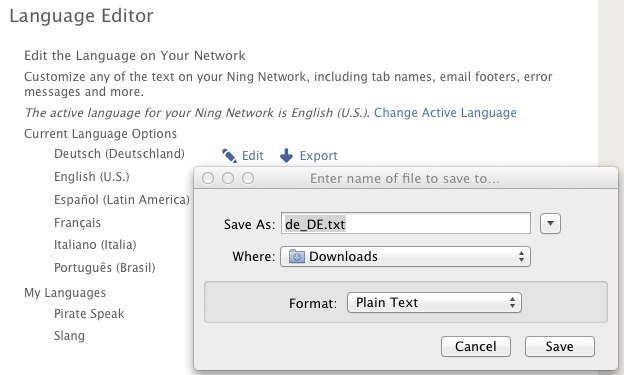Click the Save button
This screenshot has width=624, height=375.
tap(560, 346)
